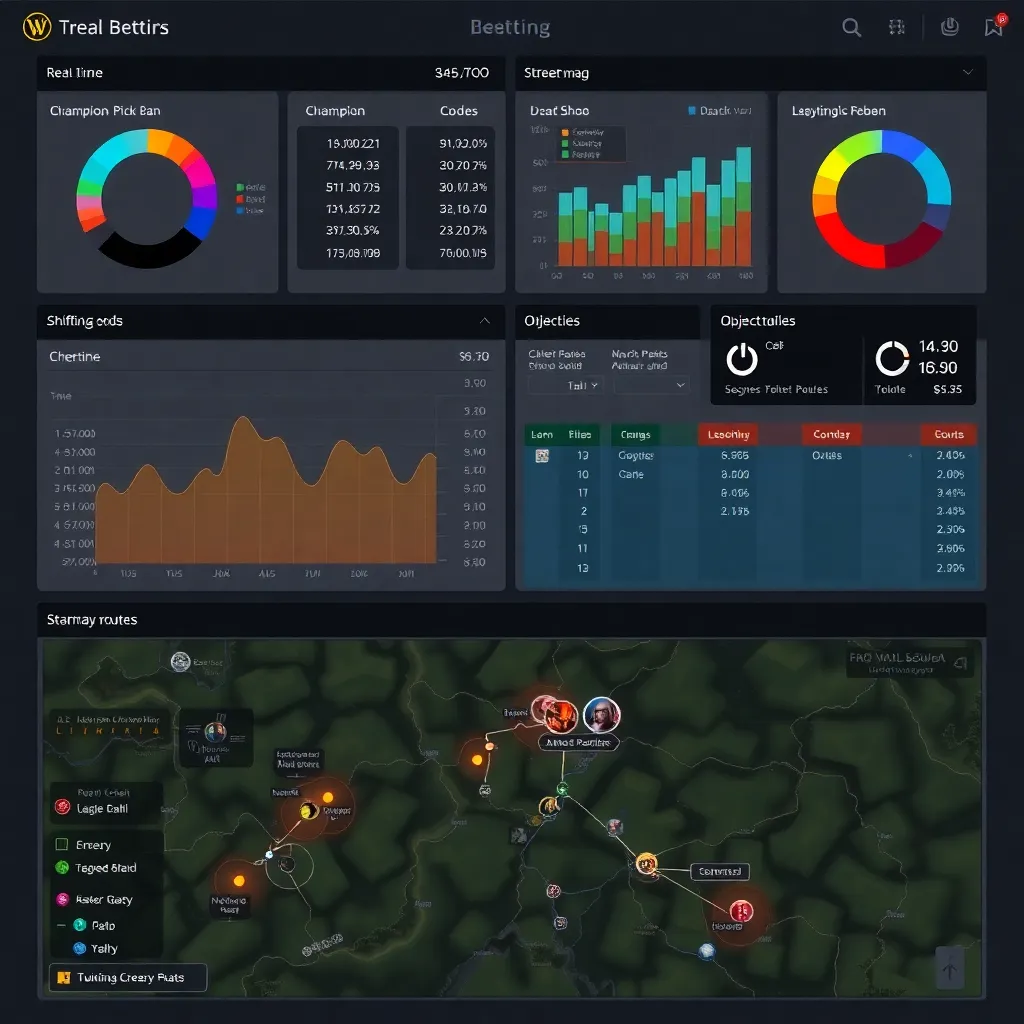Image resolution: width=1024 pixels, height=1024 pixels.
Task: Open the grid settings icon beside search
Action: [897, 28]
